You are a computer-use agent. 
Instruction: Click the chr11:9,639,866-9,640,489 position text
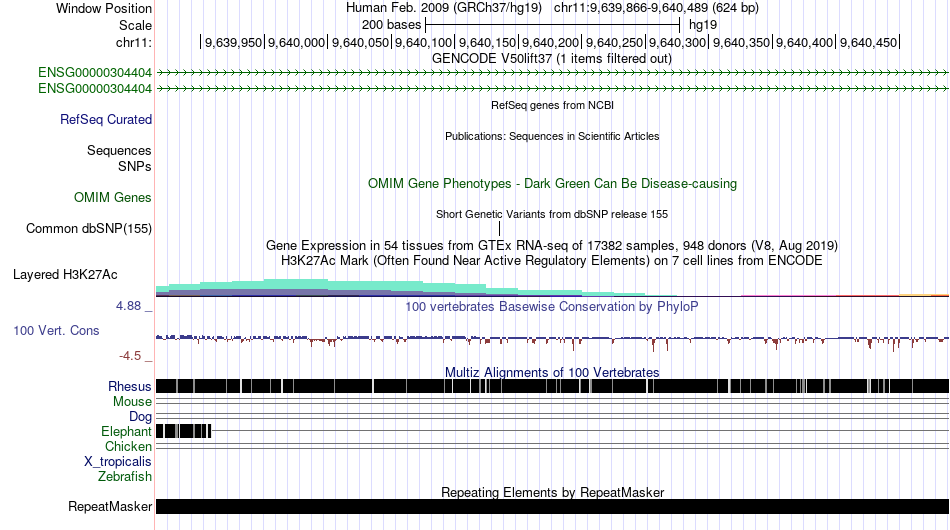(656, 8)
